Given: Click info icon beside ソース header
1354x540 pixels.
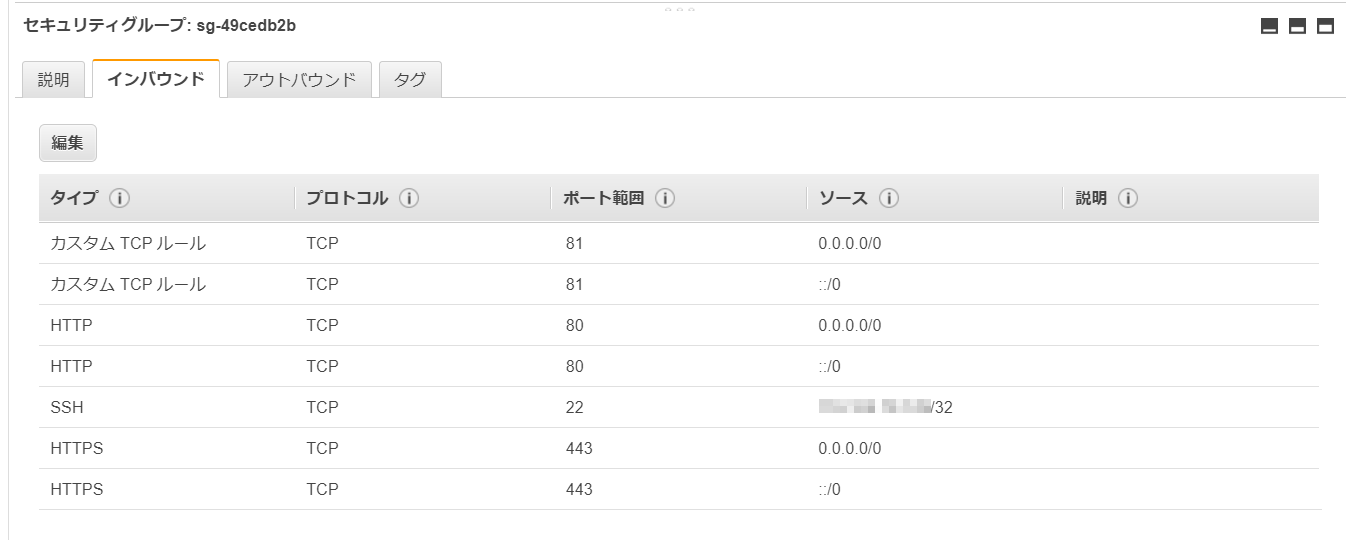Looking at the screenshot, I should tap(888, 198).
